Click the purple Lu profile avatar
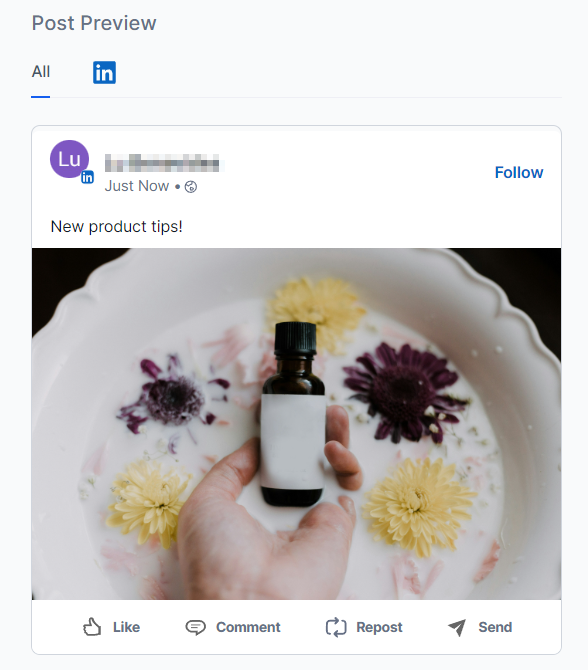The height and width of the screenshot is (670, 588). pos(69,159)
